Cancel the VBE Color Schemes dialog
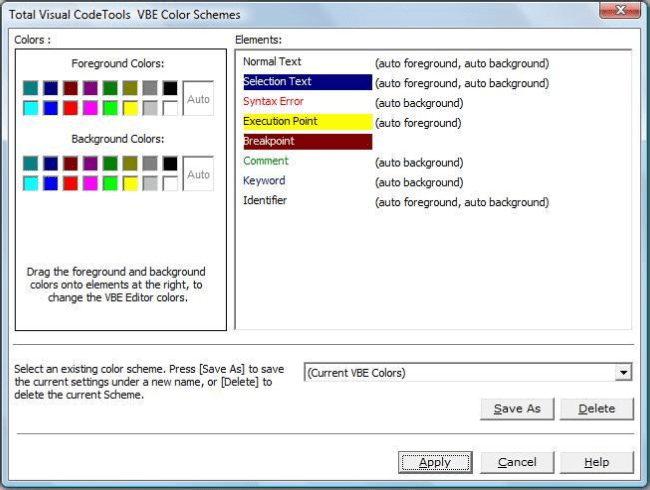This screenshot has width=650, height=490. [517, 462]
